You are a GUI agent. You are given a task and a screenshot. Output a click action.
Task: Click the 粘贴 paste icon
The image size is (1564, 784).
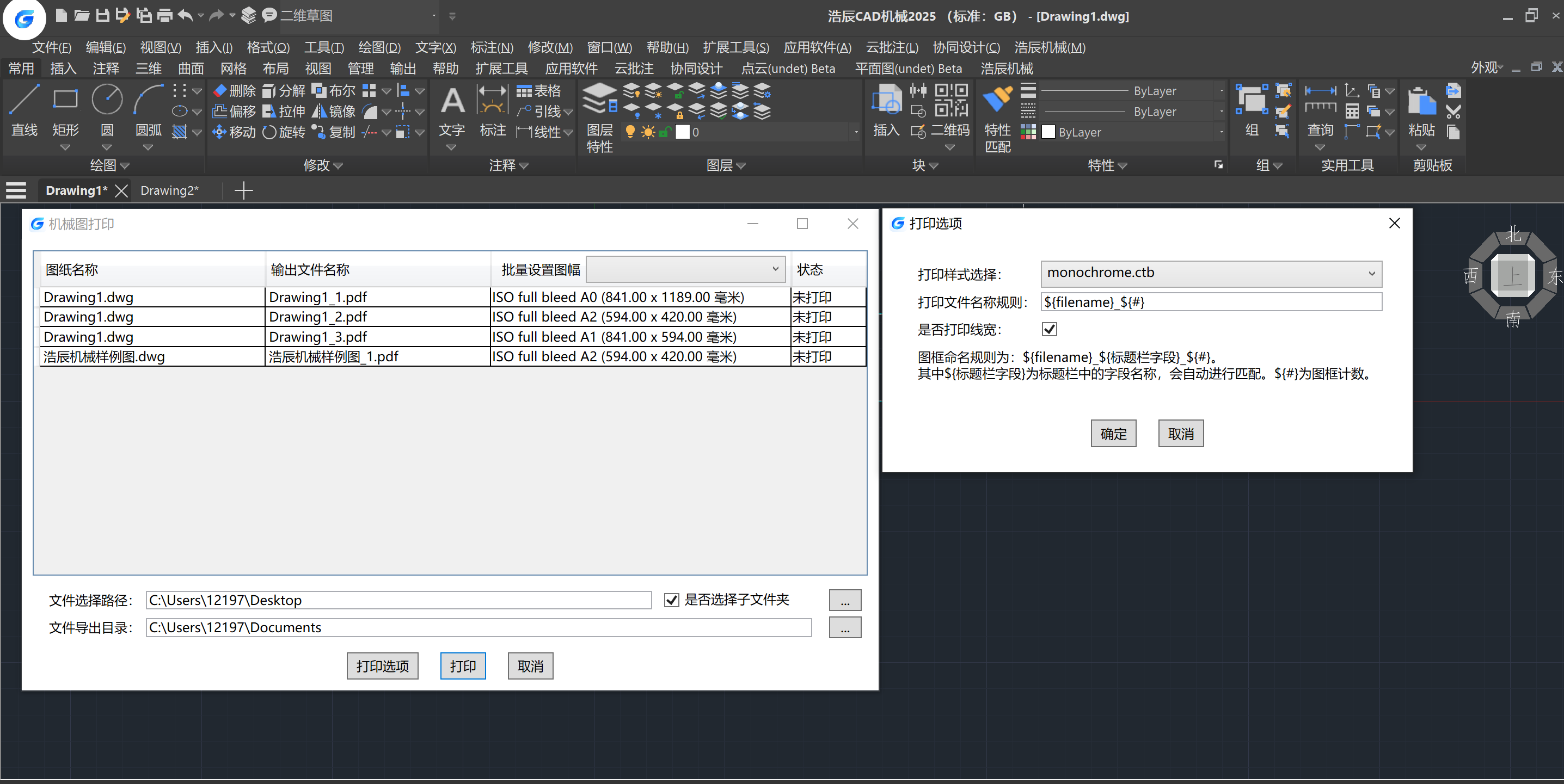pyautogui.click(x=1421, y=102)
